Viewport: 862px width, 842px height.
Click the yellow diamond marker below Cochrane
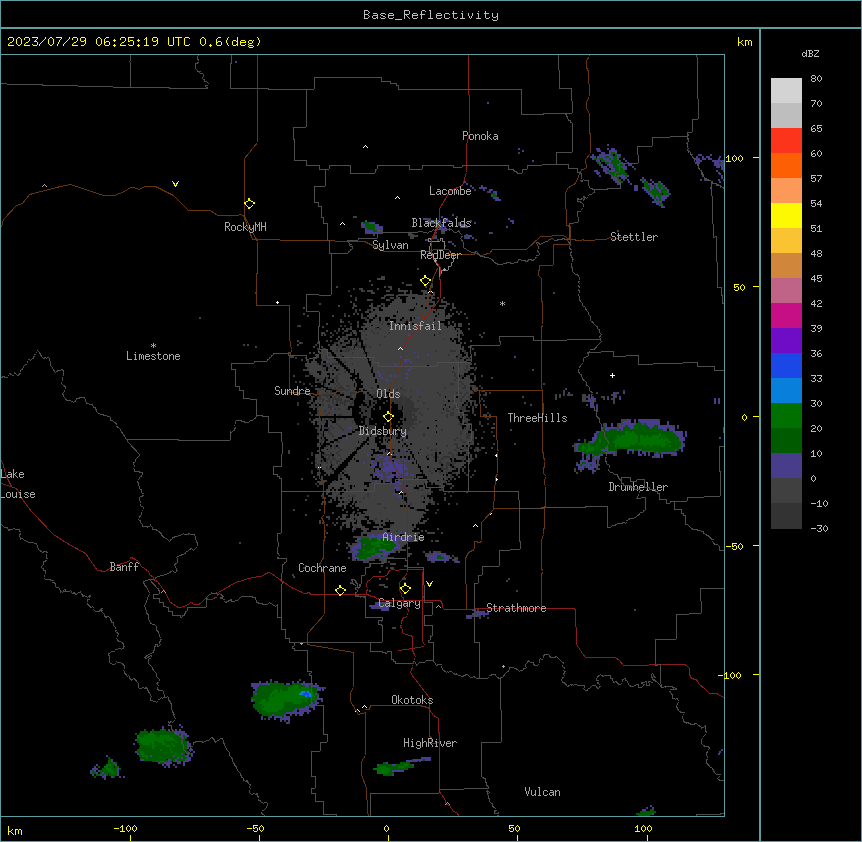[340, 590]
